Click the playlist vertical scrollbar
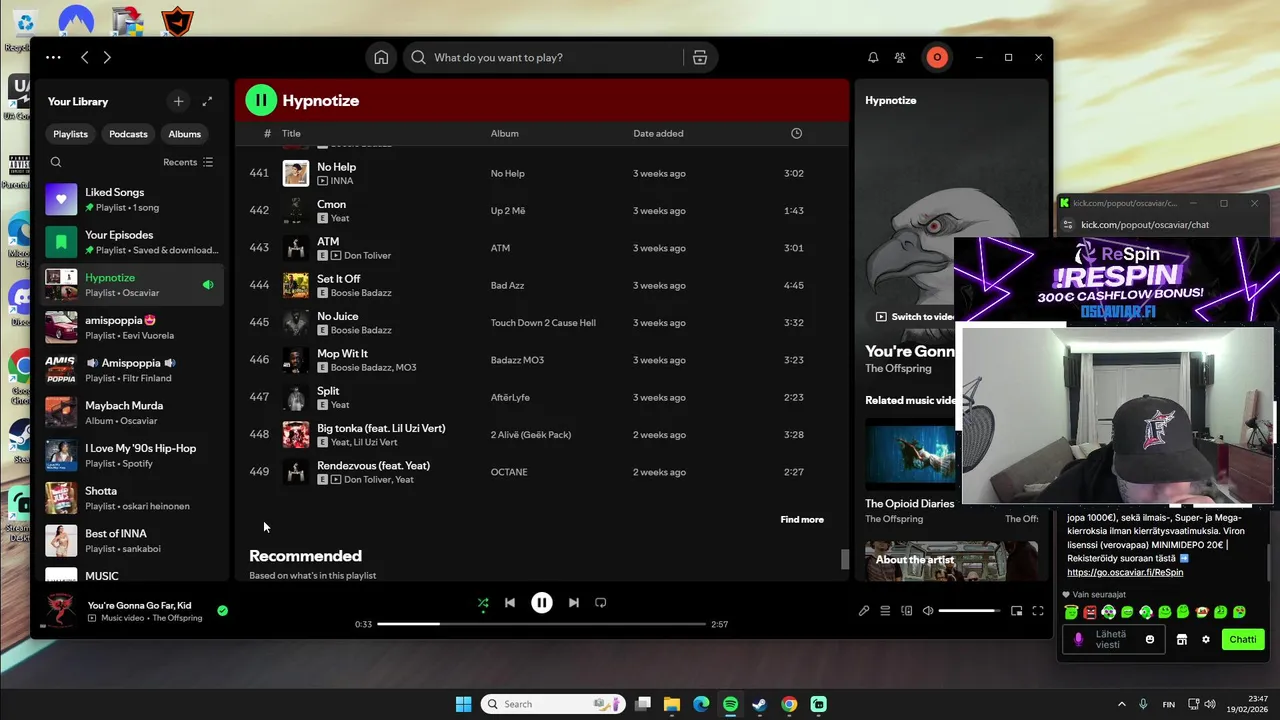1280x720 pixels. coord(845,560)
